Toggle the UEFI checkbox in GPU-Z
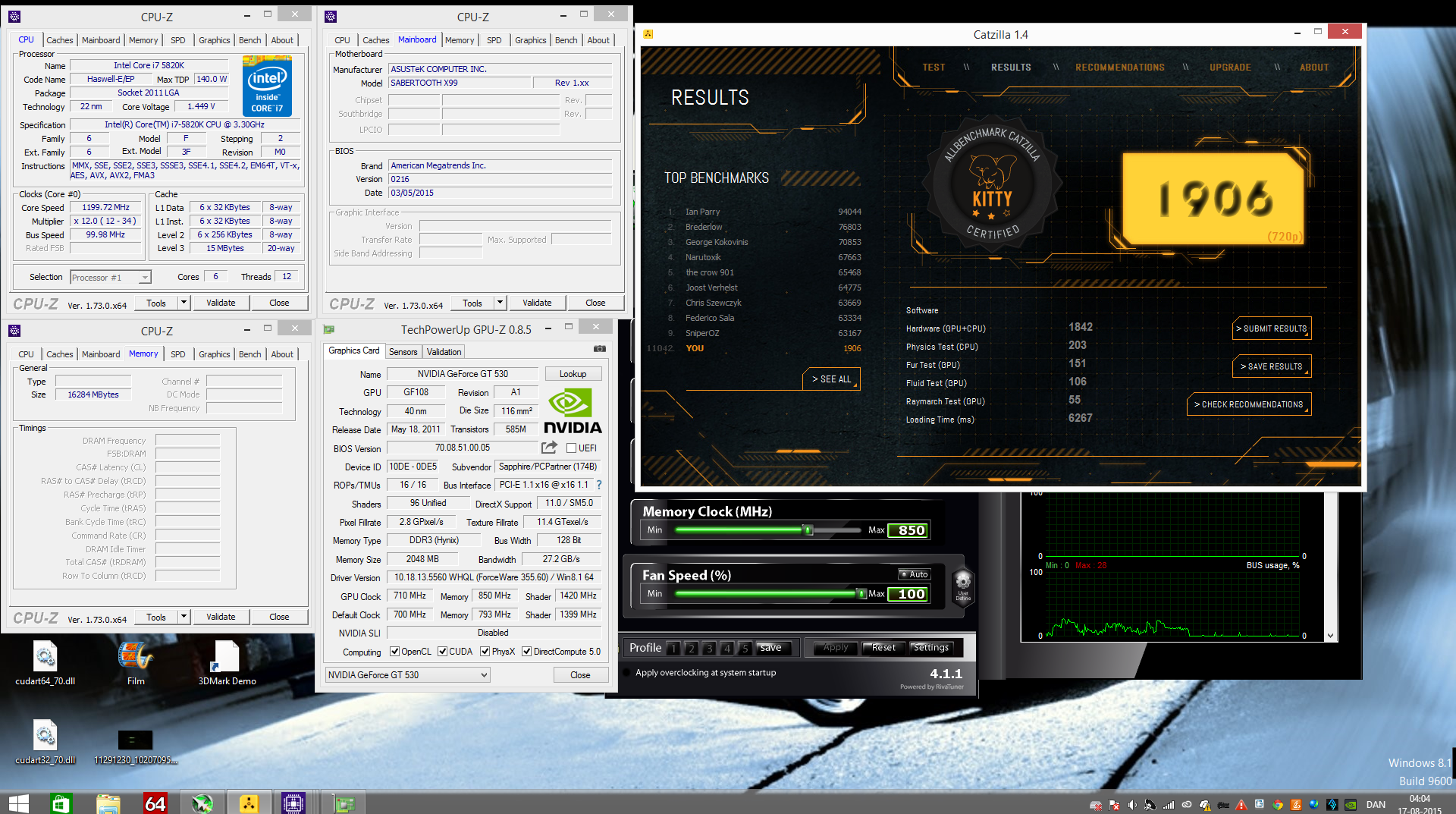 tap(572, 448)
